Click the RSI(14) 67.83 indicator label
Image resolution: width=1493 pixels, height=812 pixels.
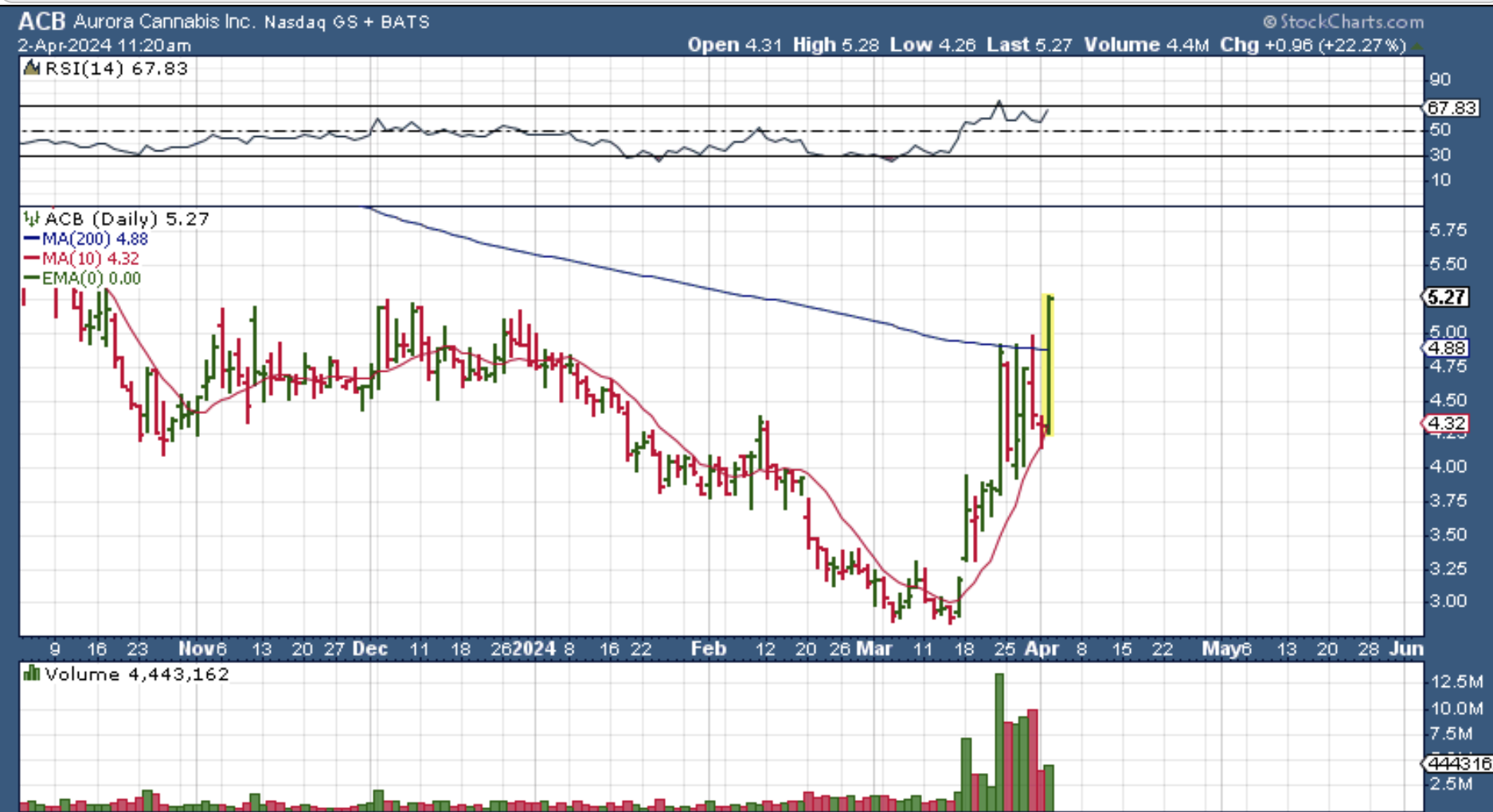tap(116, 68)
